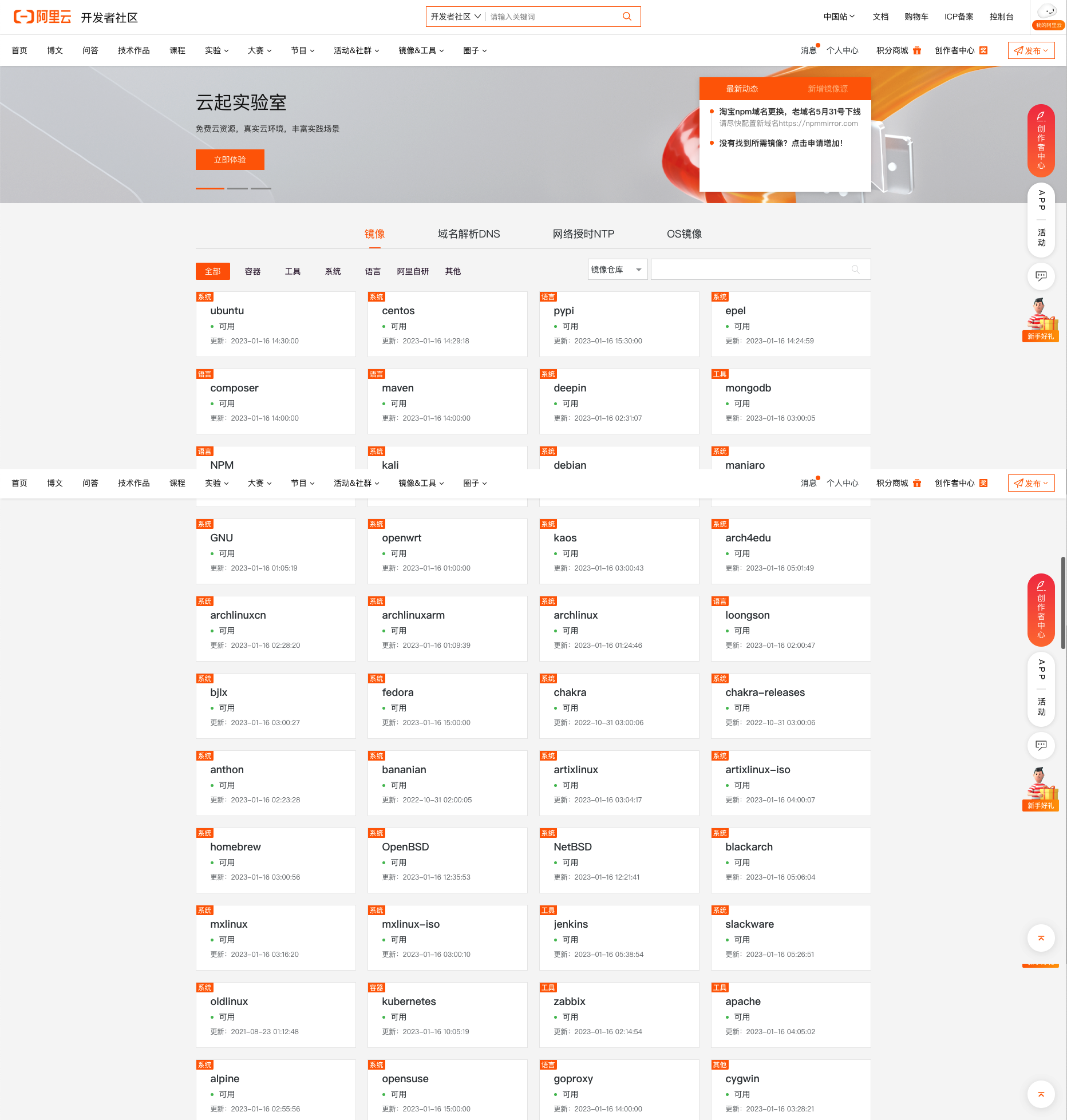Expand the 开发者社区 search scope dropdown
This screenshot has height=1120, width=1067.
456,17
